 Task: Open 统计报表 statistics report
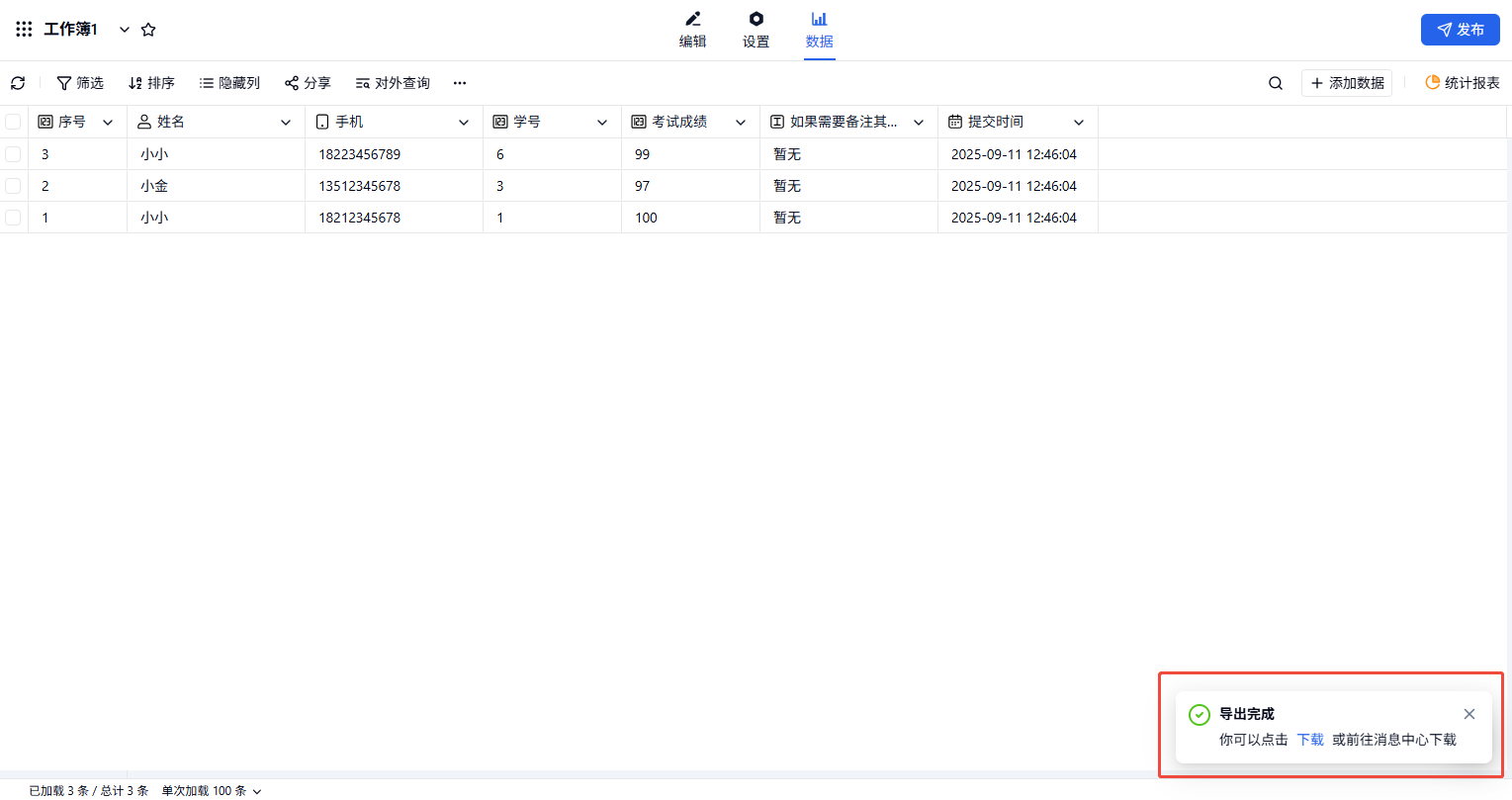[1462, 83]
